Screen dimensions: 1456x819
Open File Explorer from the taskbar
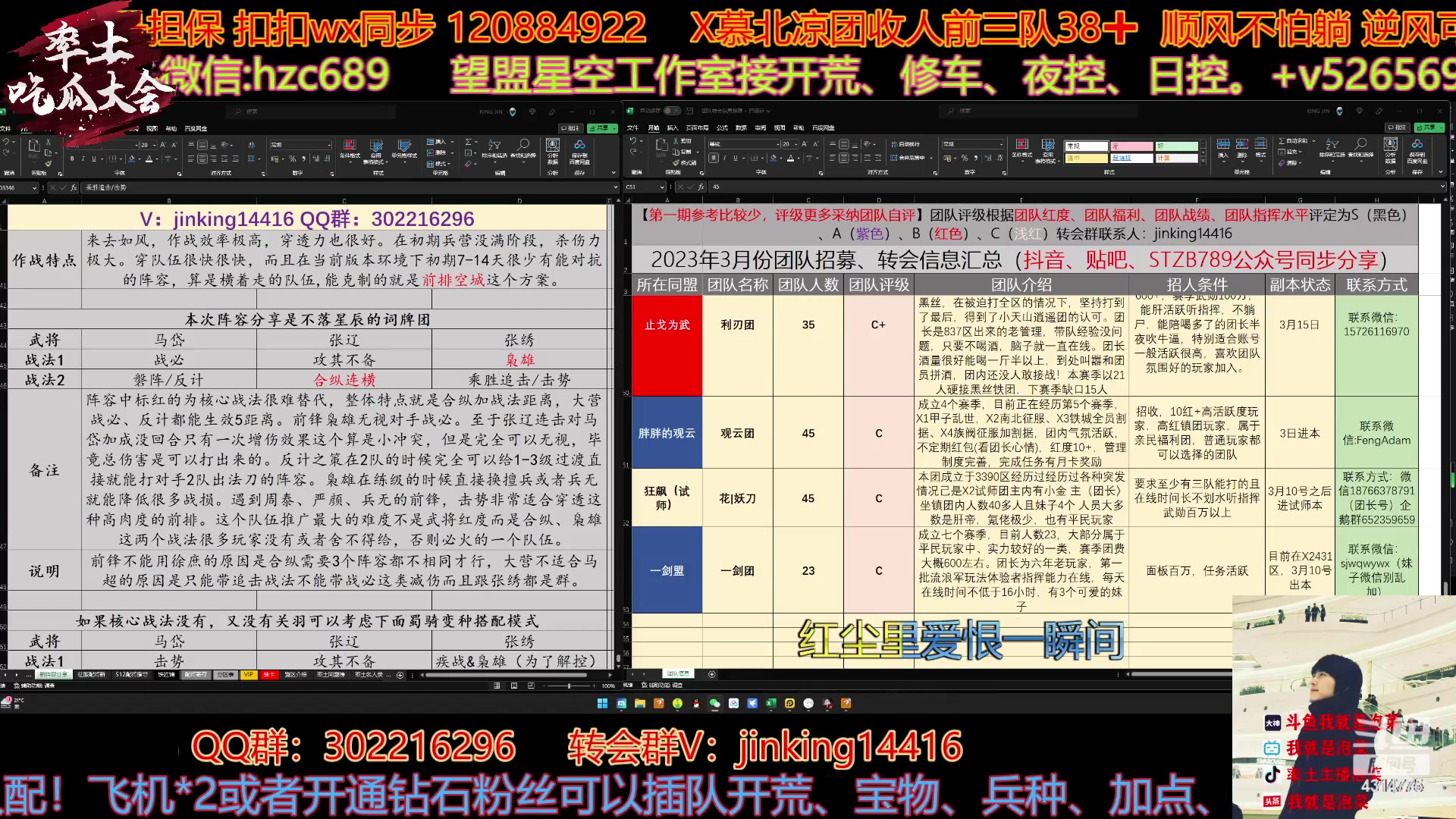640,704
